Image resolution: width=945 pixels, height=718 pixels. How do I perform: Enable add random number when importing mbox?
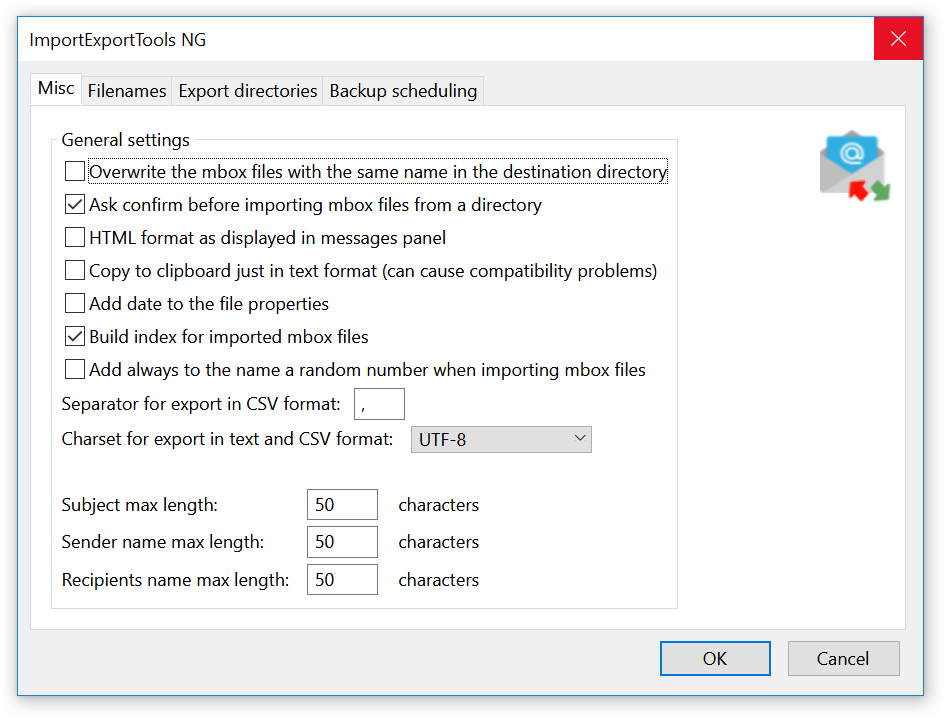tap(75, 370)
